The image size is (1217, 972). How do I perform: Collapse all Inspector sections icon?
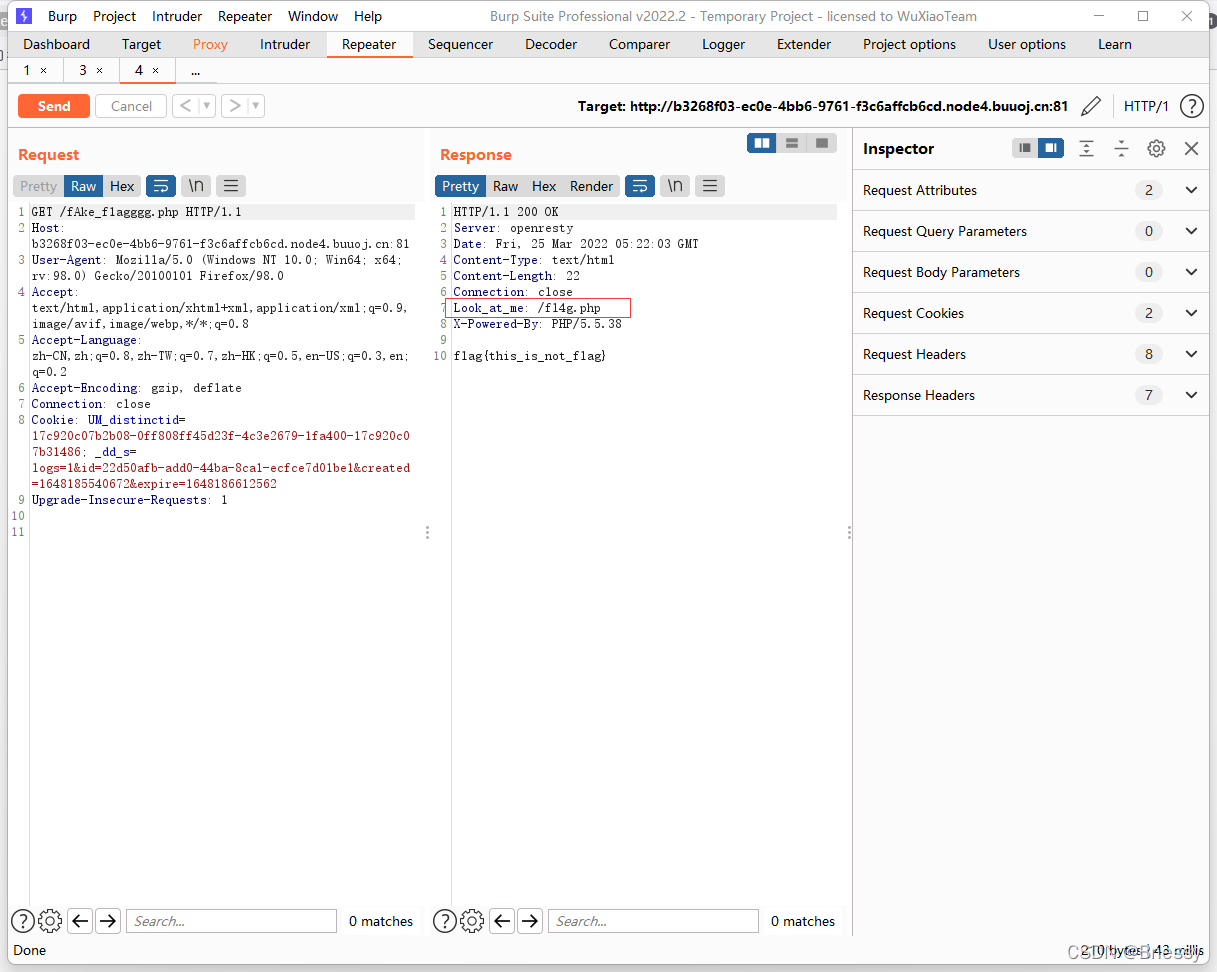coord(1122,148)
